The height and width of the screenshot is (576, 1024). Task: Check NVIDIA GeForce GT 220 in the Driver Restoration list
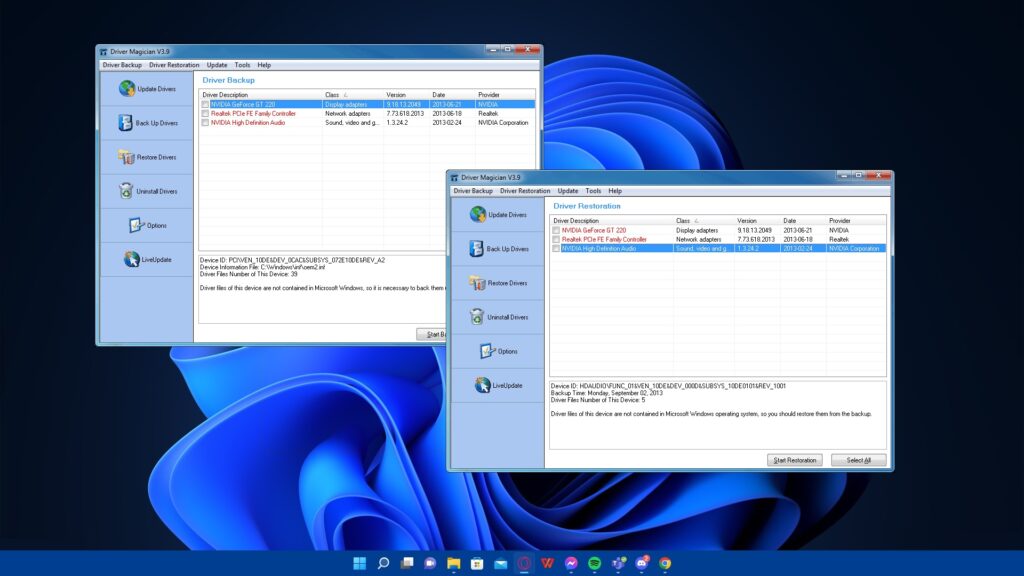[x=556, y=231]
